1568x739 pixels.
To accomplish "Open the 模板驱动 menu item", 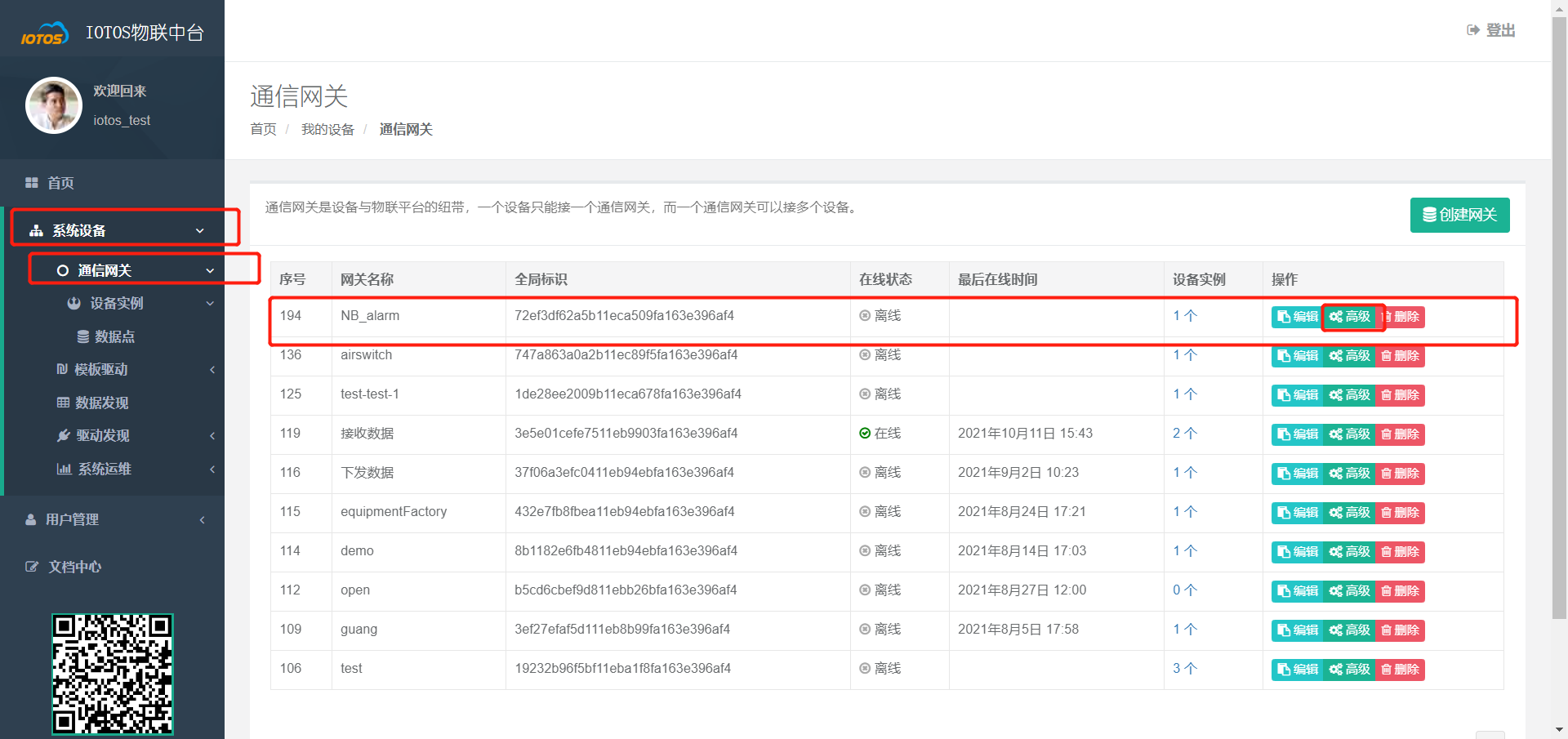I will pos(100,370).
